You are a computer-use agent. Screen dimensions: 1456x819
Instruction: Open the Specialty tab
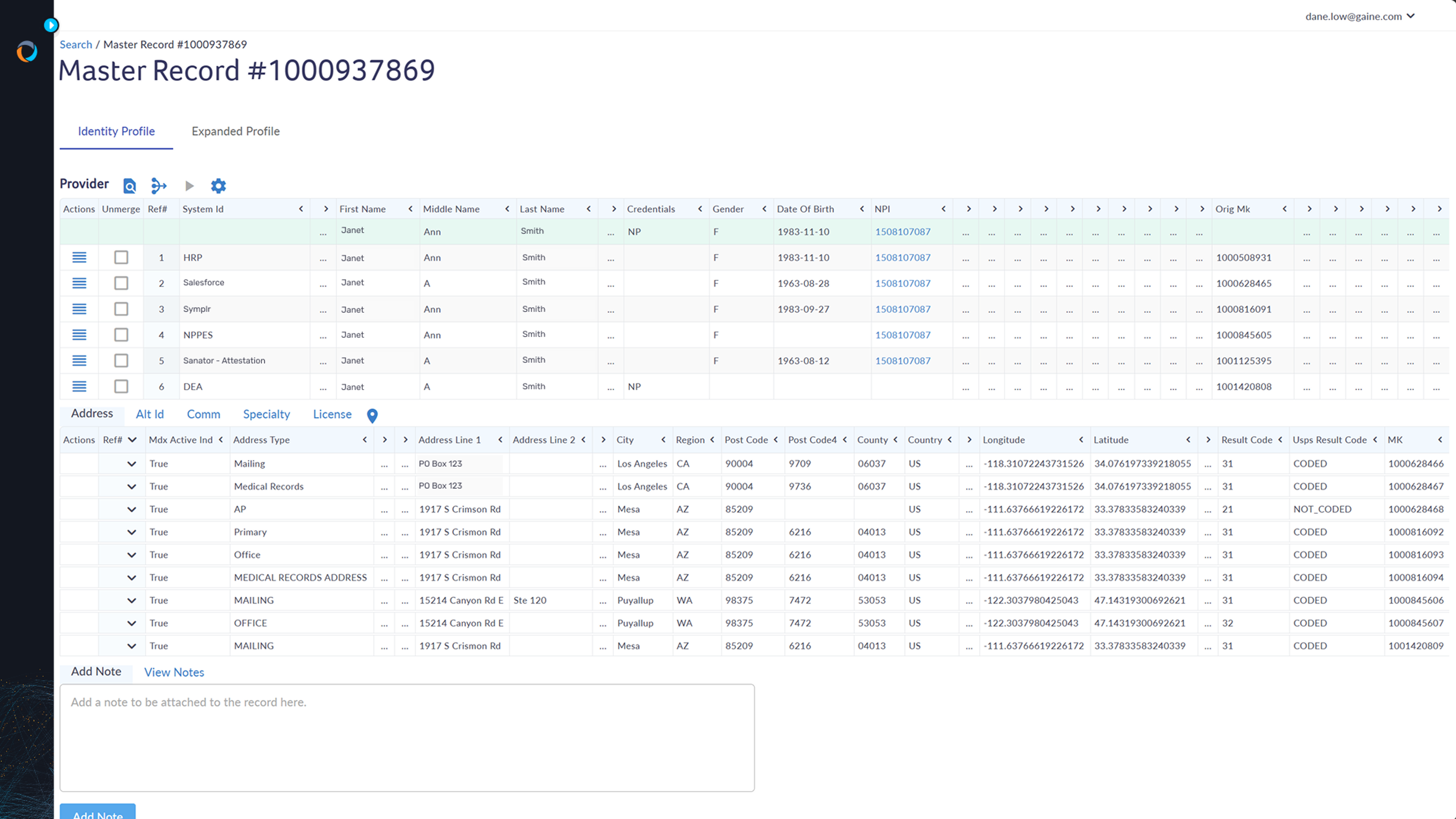click(x=266, y=414)
